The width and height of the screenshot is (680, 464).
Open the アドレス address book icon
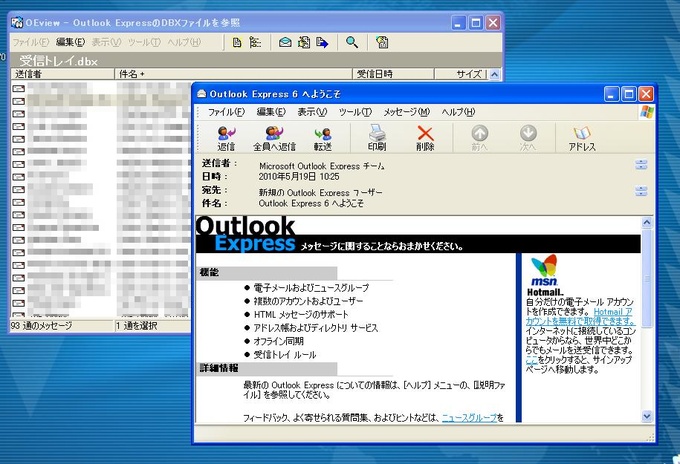[582, 138]
